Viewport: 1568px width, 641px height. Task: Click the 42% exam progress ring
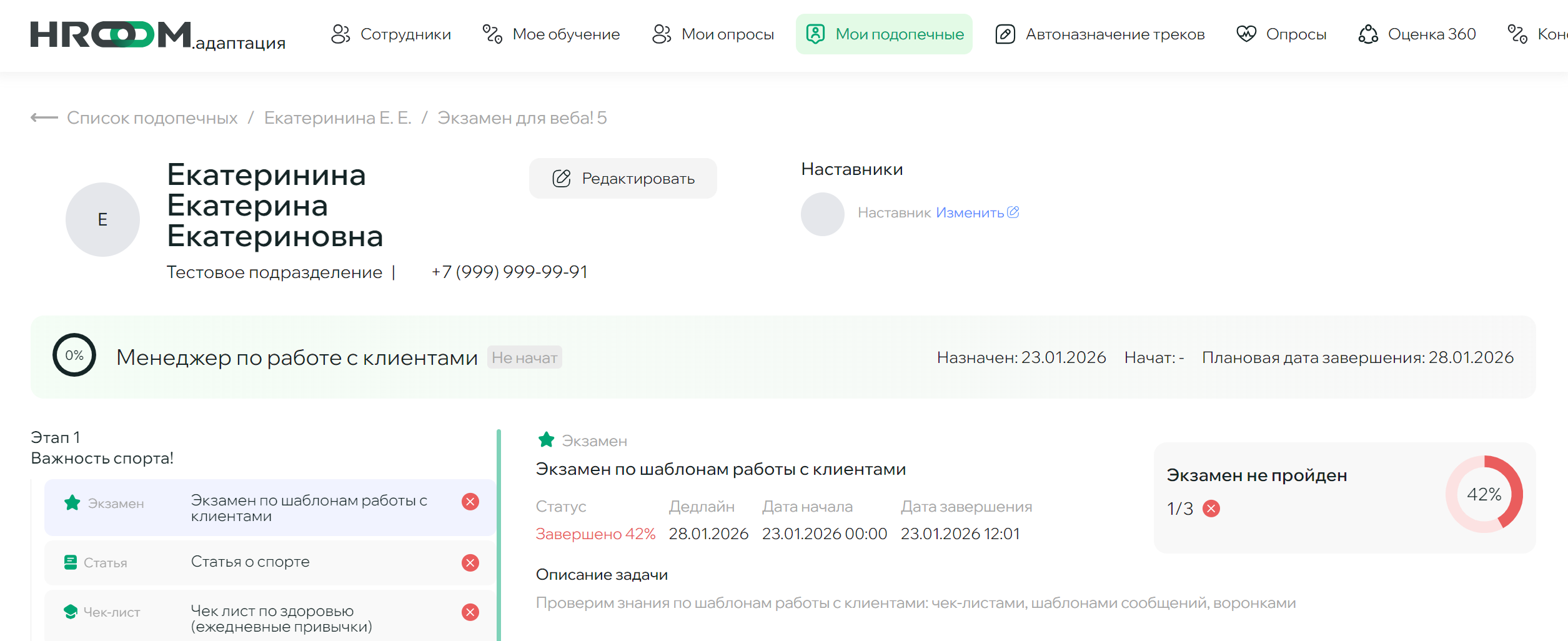coord(1484,494)
